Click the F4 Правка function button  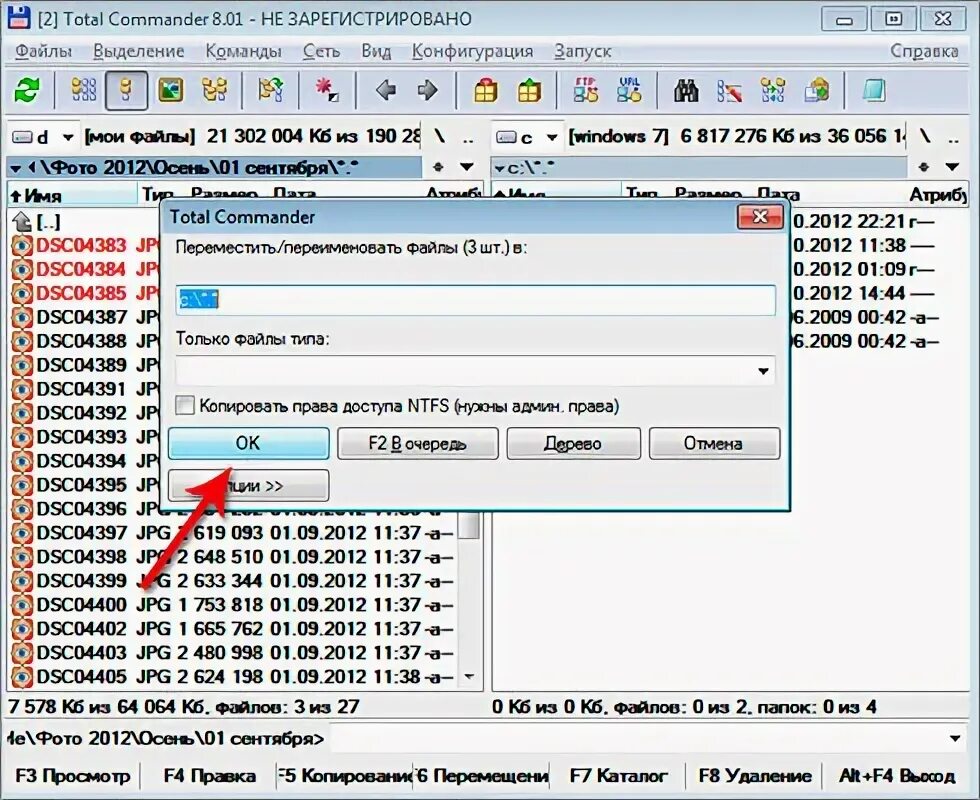pyautogui.click(x=209, y=776)
